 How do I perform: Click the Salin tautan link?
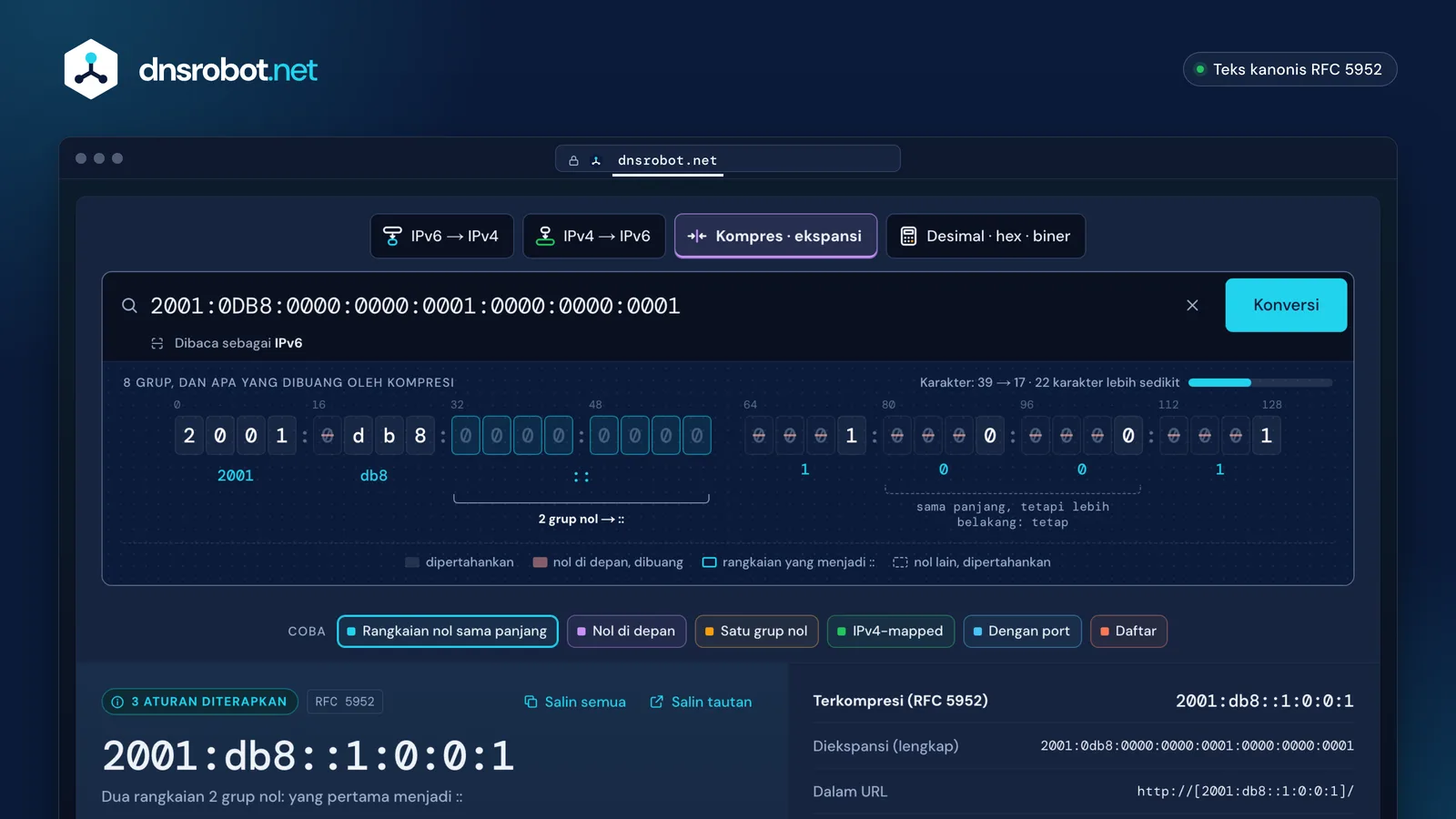coord(701,702)
